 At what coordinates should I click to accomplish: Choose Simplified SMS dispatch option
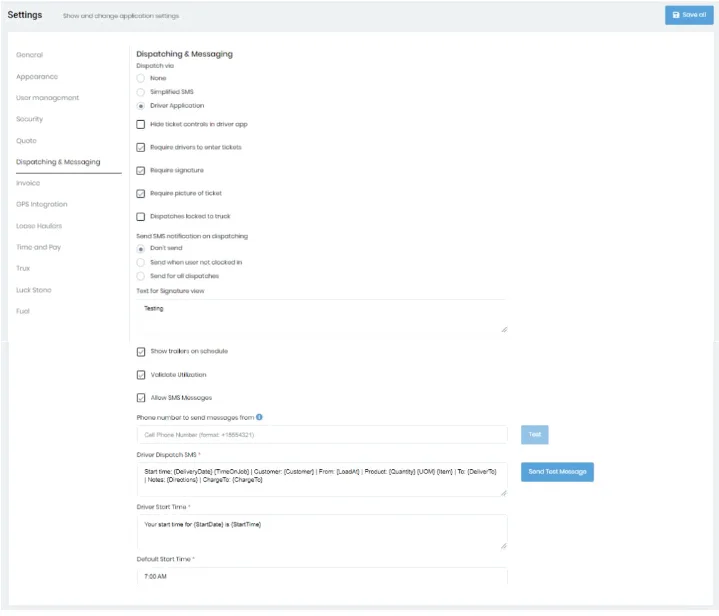click(141, 92)
